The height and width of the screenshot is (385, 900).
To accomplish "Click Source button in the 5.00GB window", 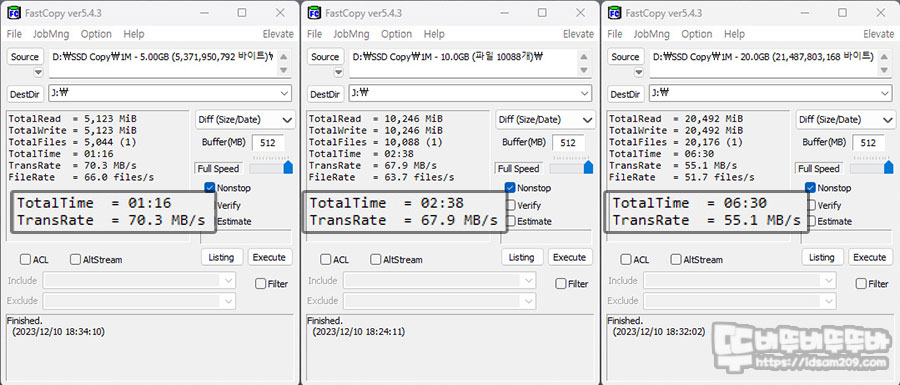I will (x=25, y=57).
